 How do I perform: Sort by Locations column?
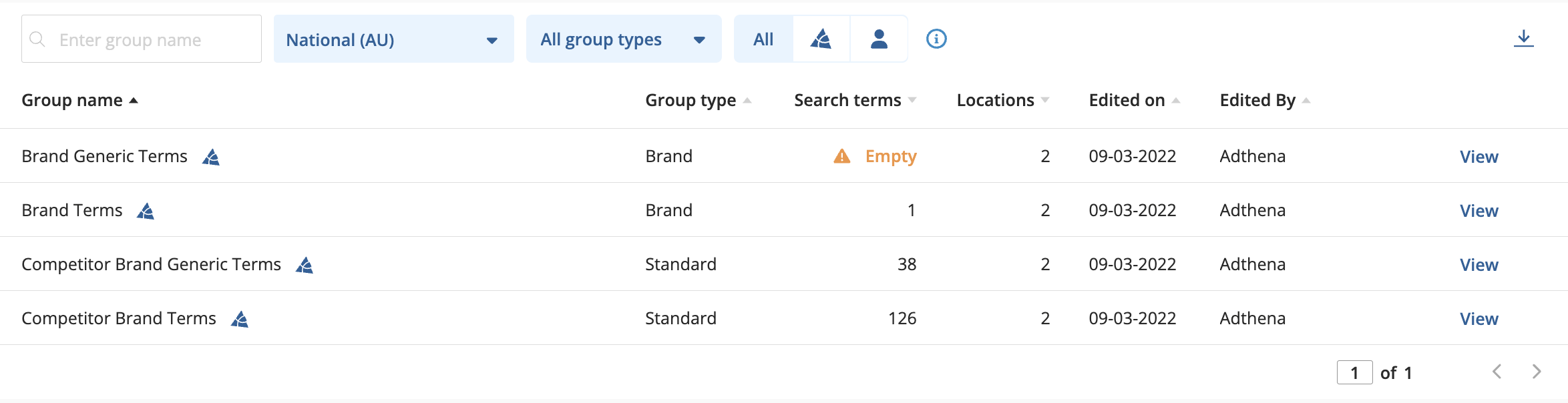click(x=1003, y=100)
